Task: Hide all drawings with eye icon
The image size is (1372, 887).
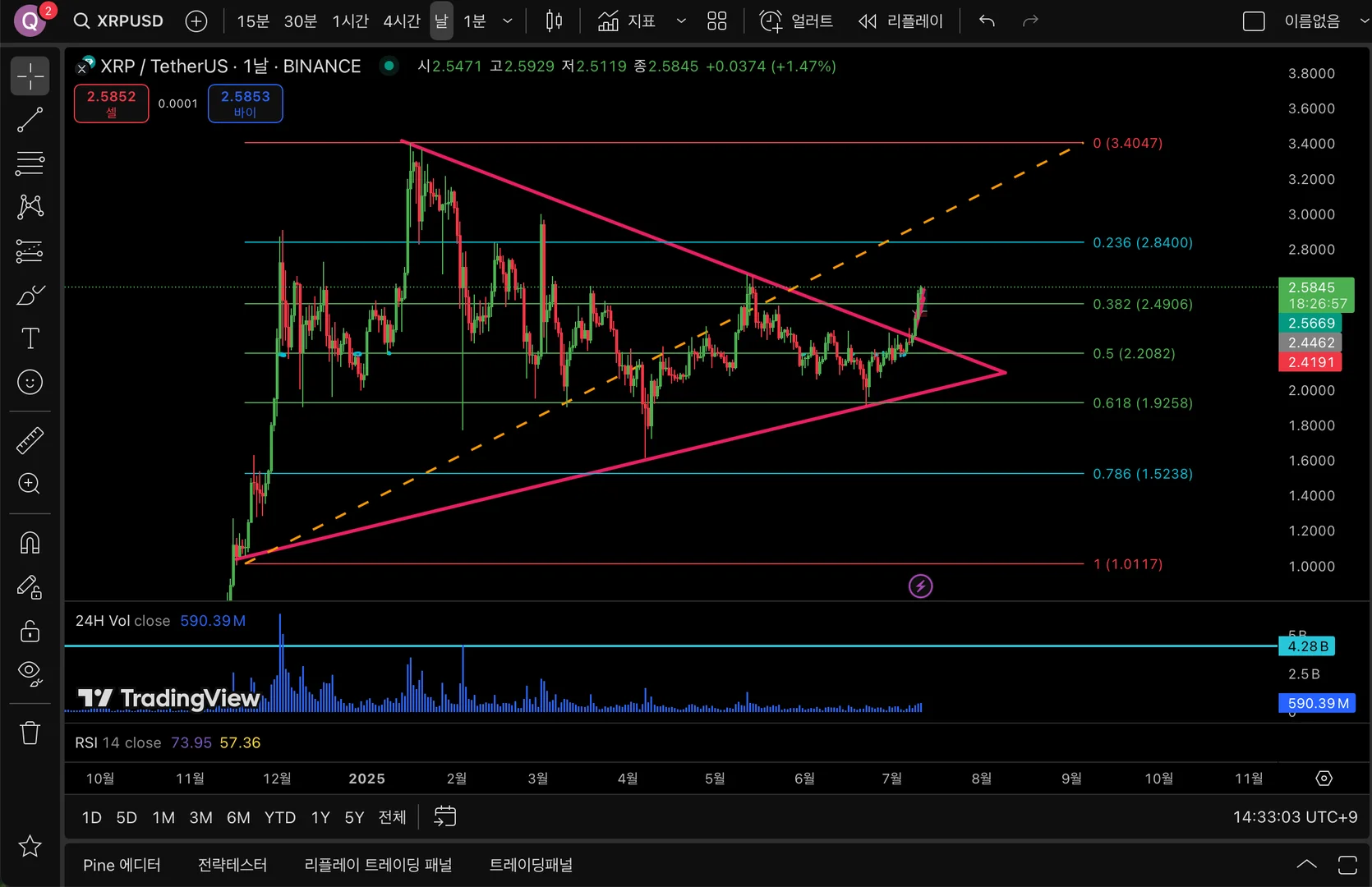Action: [x=30, y=673]
